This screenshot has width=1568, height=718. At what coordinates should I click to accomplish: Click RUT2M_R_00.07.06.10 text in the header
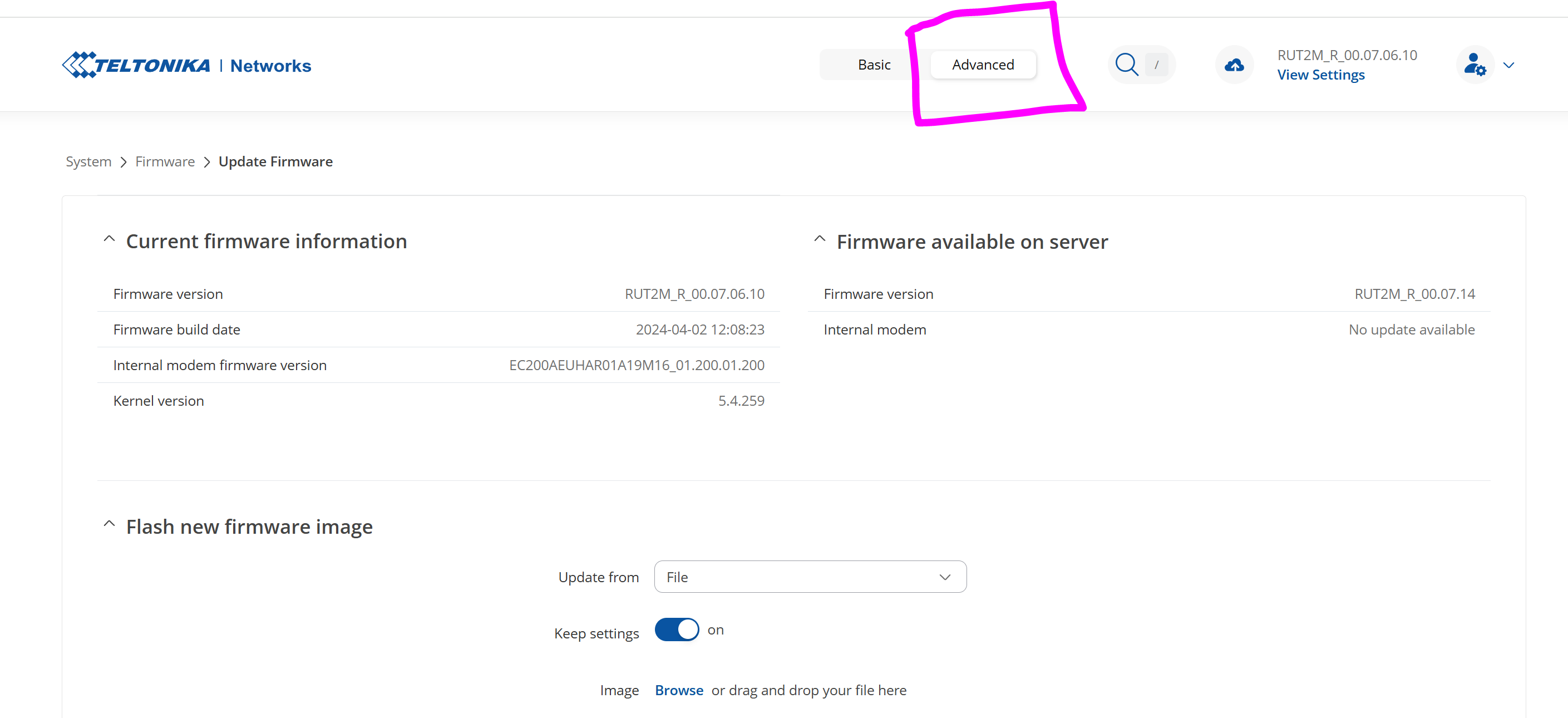1347,56
